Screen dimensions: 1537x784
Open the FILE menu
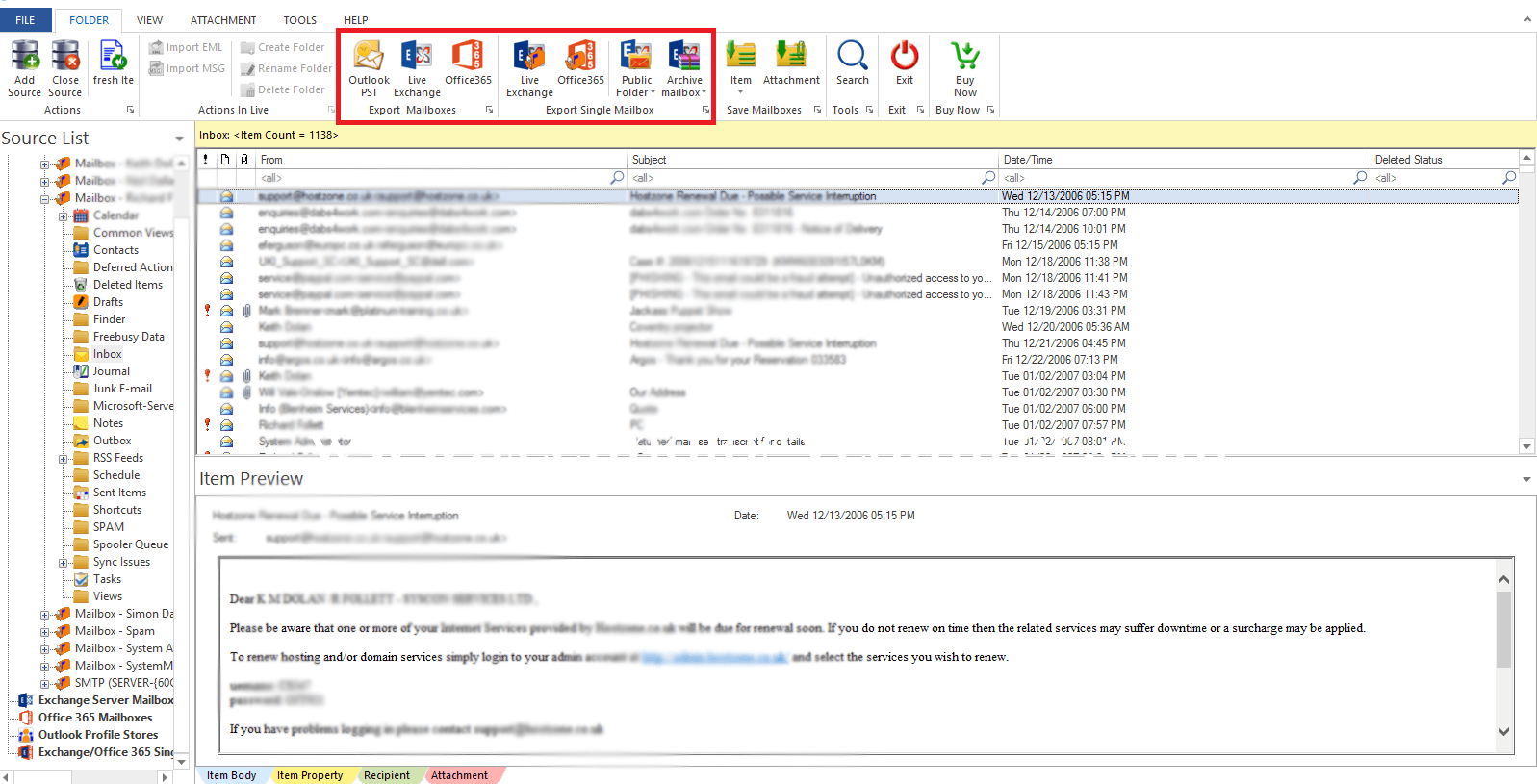pyautogui.click(x=25, y=20)
